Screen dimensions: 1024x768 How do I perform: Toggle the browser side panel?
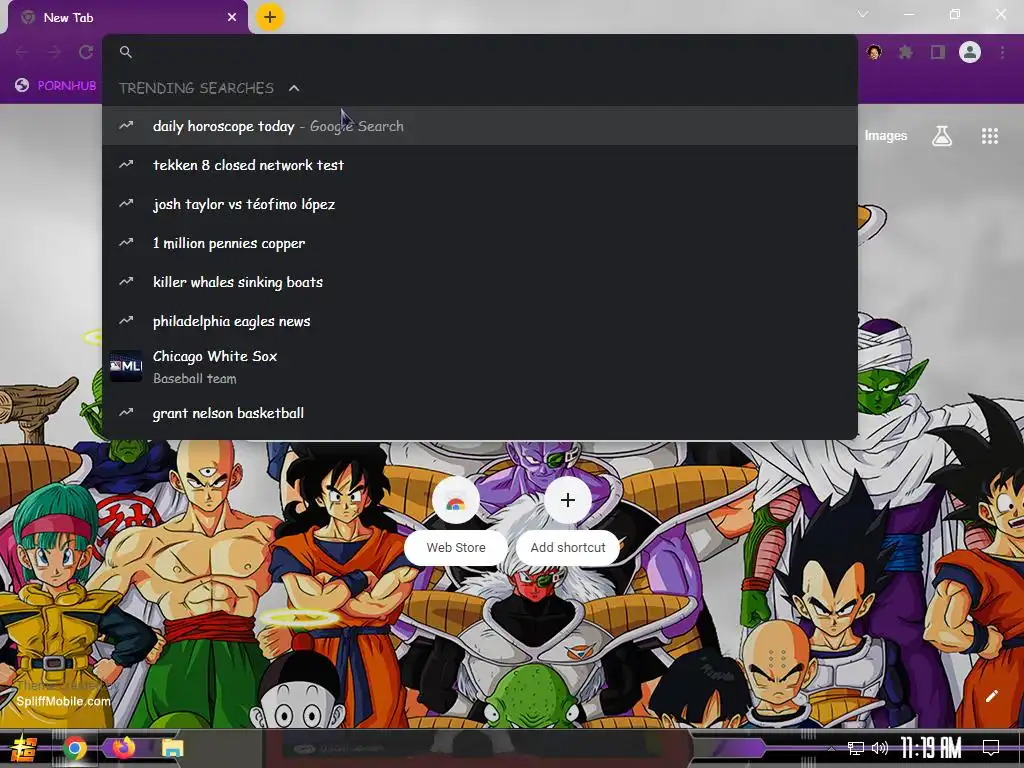(938, 52)
